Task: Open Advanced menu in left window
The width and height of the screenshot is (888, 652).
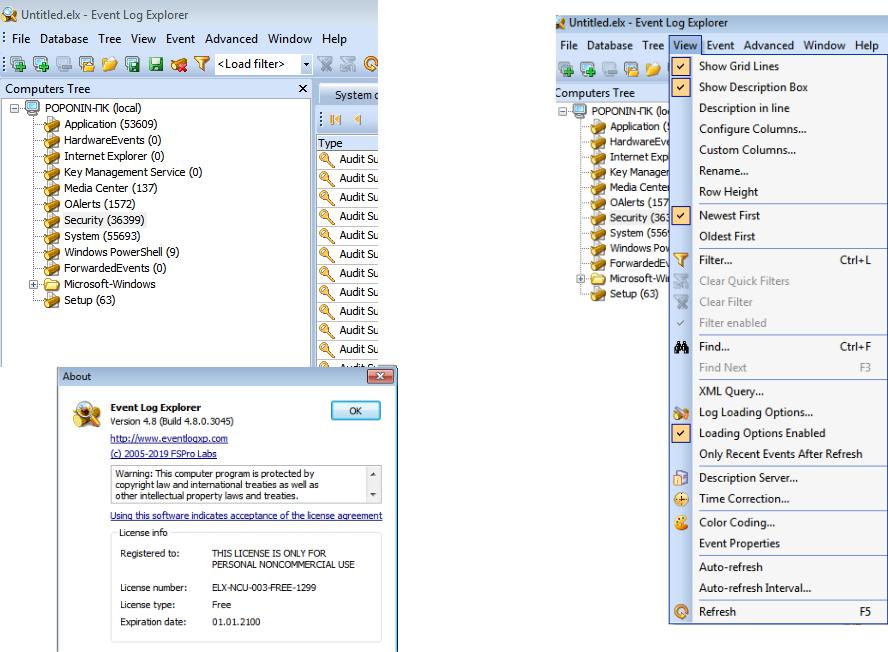Action: pyautogui.click(x=231, y=39)
